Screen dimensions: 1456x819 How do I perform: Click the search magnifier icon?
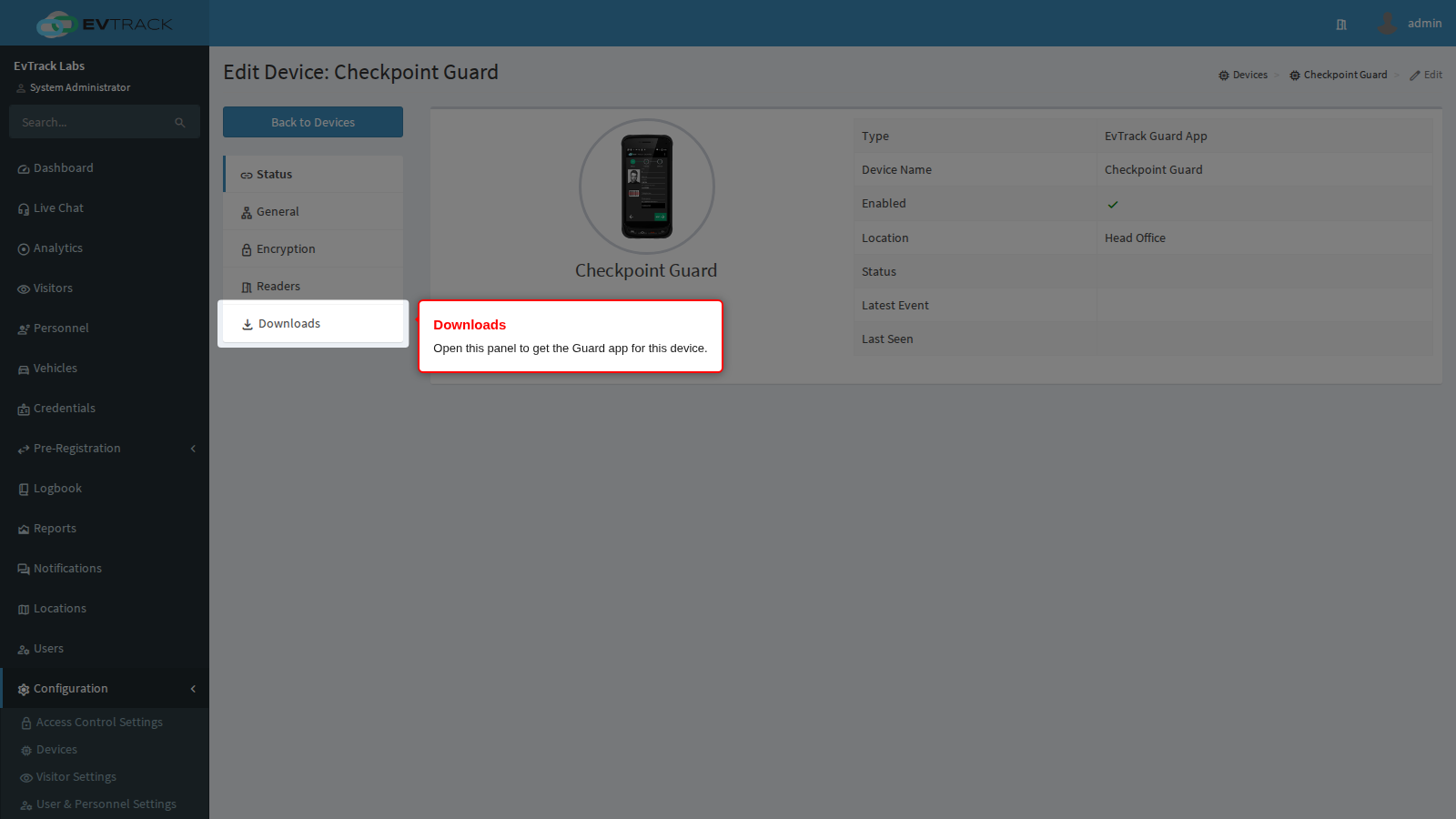[180, 123]
